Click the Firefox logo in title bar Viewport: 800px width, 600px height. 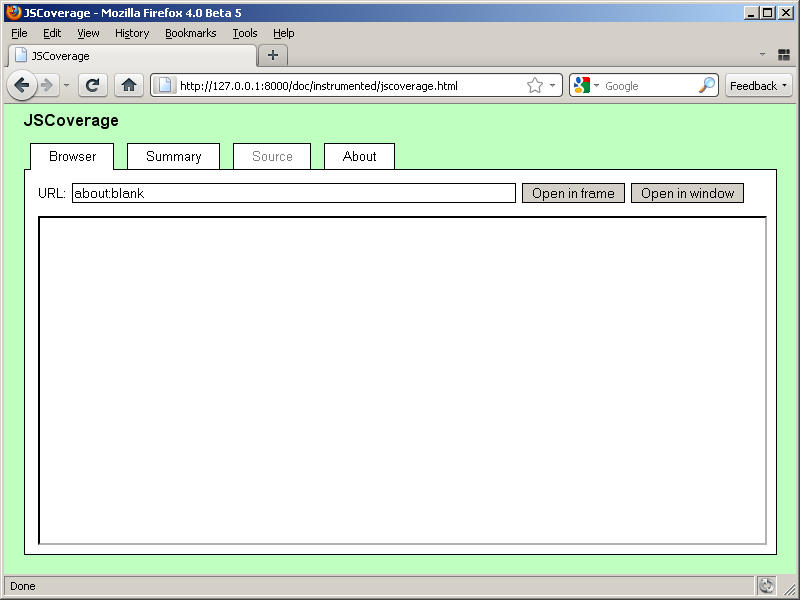click(13, 12)
